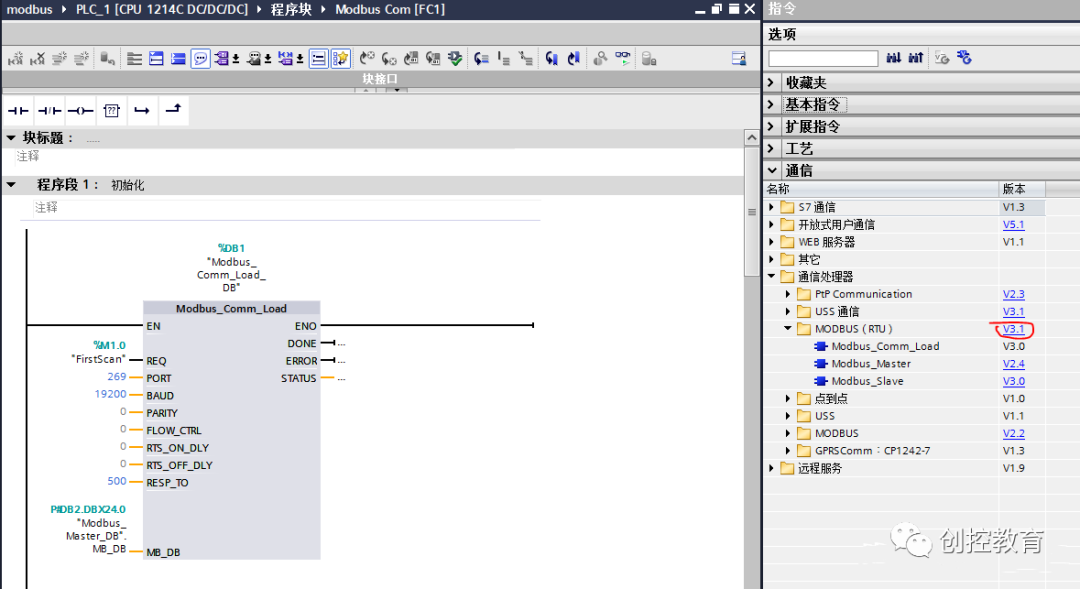
Task: Click the Modbus_Slave instruction icon in tree
Action: tap(821, 381)
